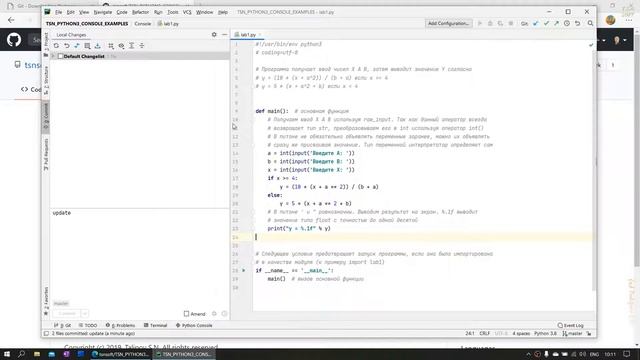Hide the commit tool window with the minus icon
640x360 pixels.
(x=224, y=35)
